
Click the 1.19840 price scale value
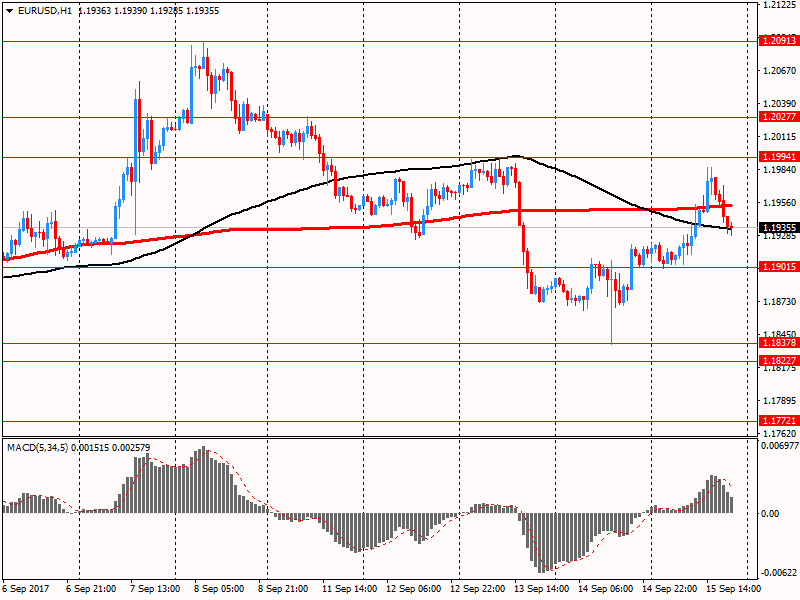779,170
